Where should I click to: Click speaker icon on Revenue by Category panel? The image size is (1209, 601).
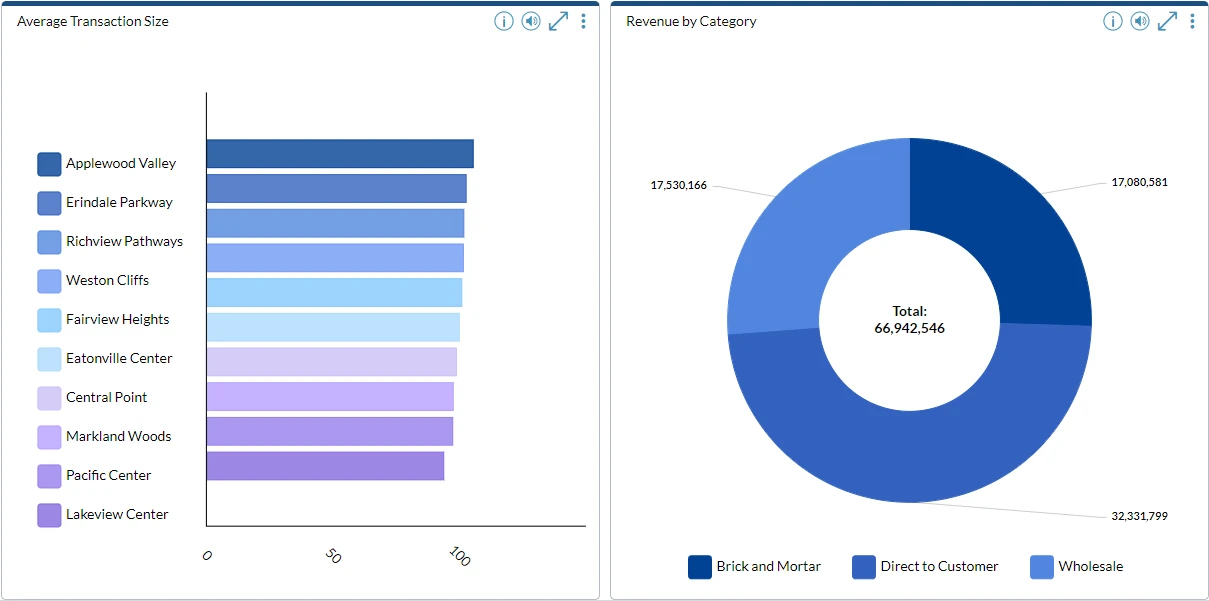point(1140,21)
